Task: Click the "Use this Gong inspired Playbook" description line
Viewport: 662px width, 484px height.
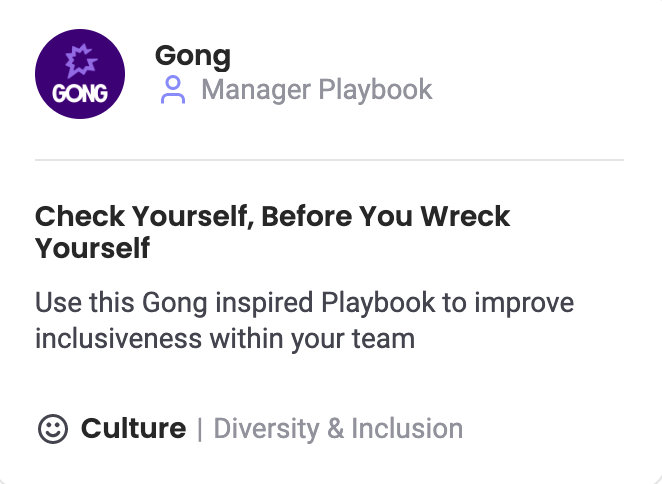Action: point(304,302)
